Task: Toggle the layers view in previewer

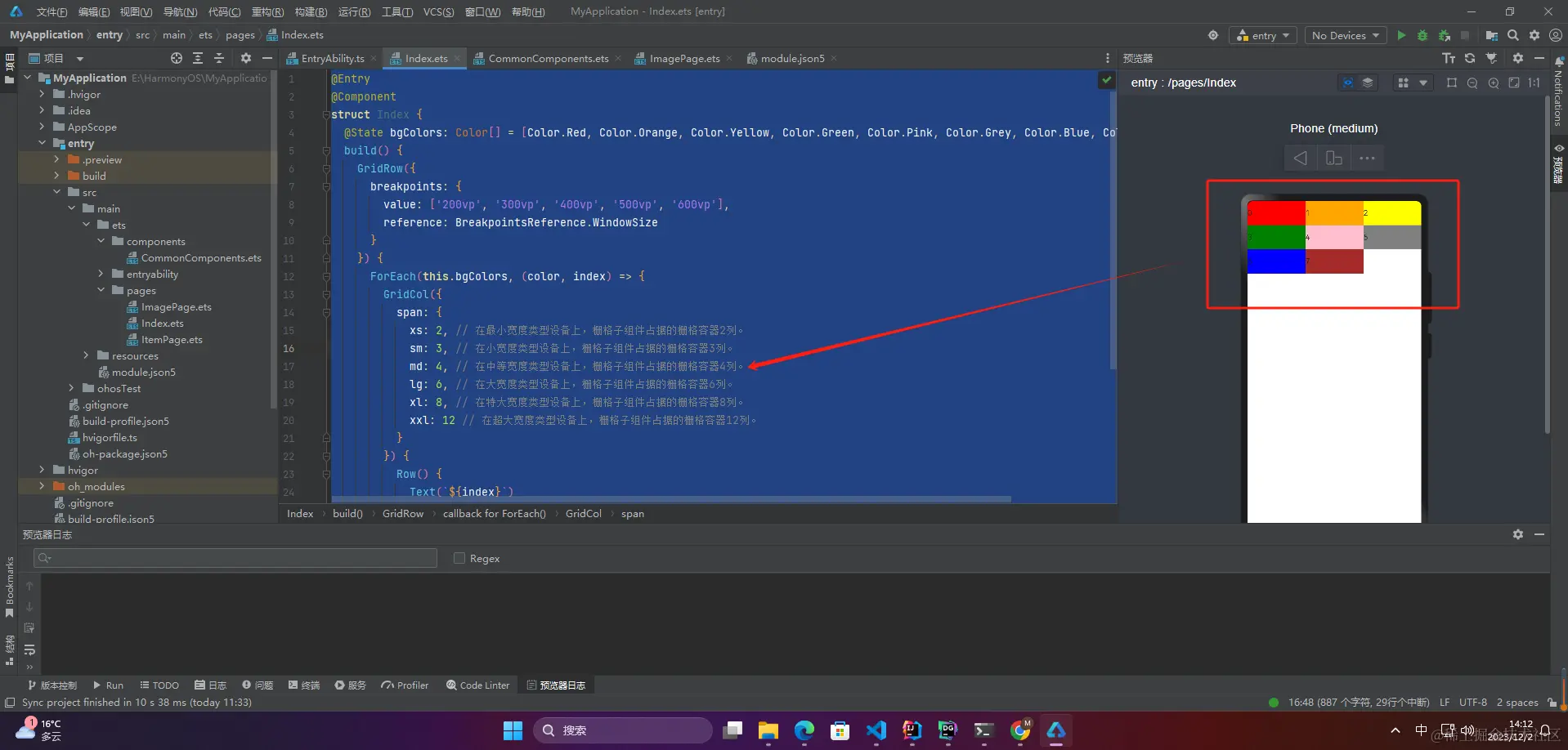Action: (1367, 83)
